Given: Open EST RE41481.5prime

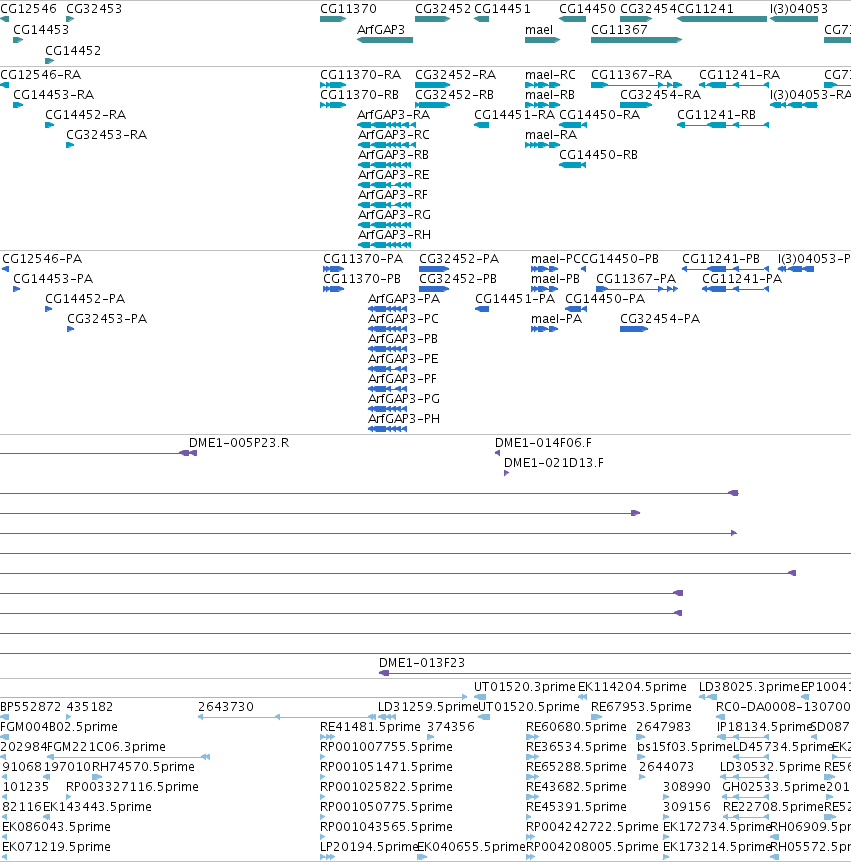Looking at the screenshot, I should pos(371,727).
